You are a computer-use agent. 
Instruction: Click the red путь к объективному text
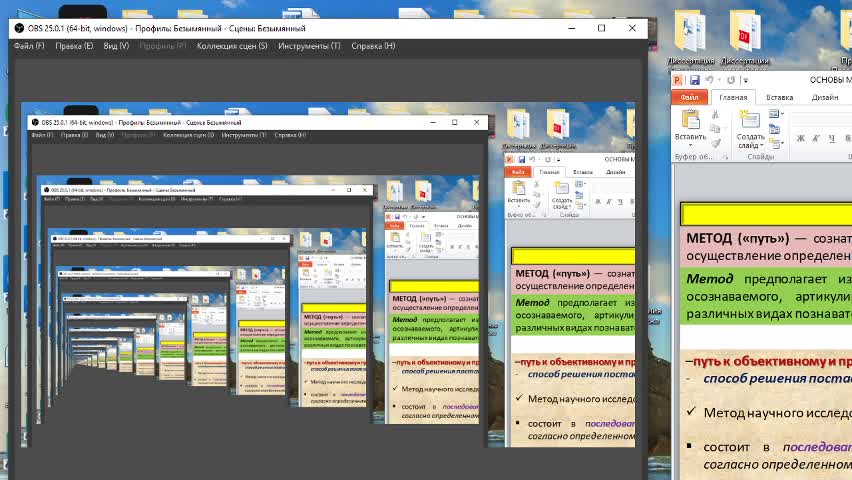click(x=772, y=361)
